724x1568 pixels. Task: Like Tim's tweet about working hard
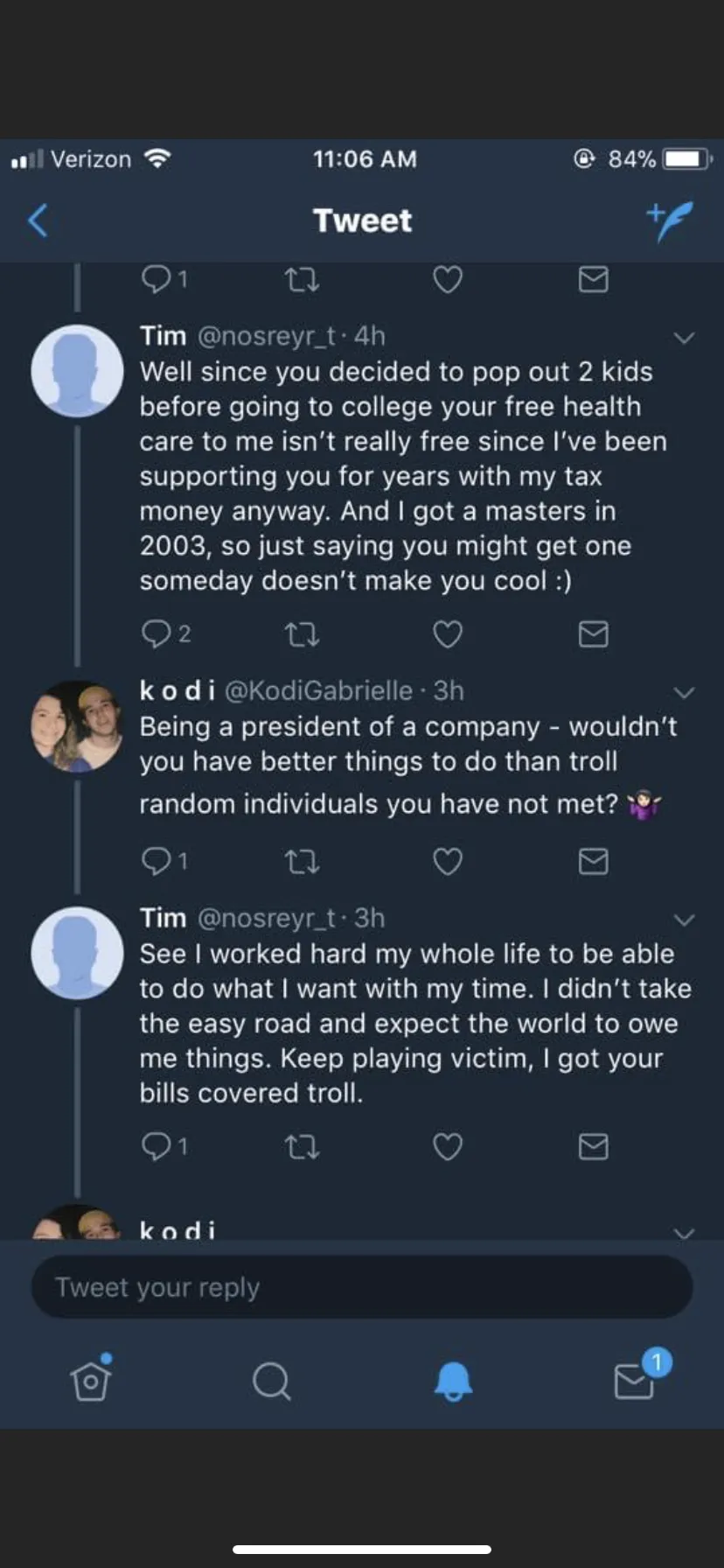[x=448, y=1146]
